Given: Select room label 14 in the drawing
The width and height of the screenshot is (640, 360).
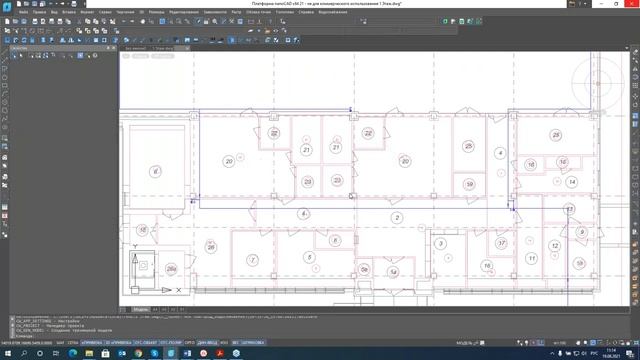Looking at the screenshot, I should point(572,182).
